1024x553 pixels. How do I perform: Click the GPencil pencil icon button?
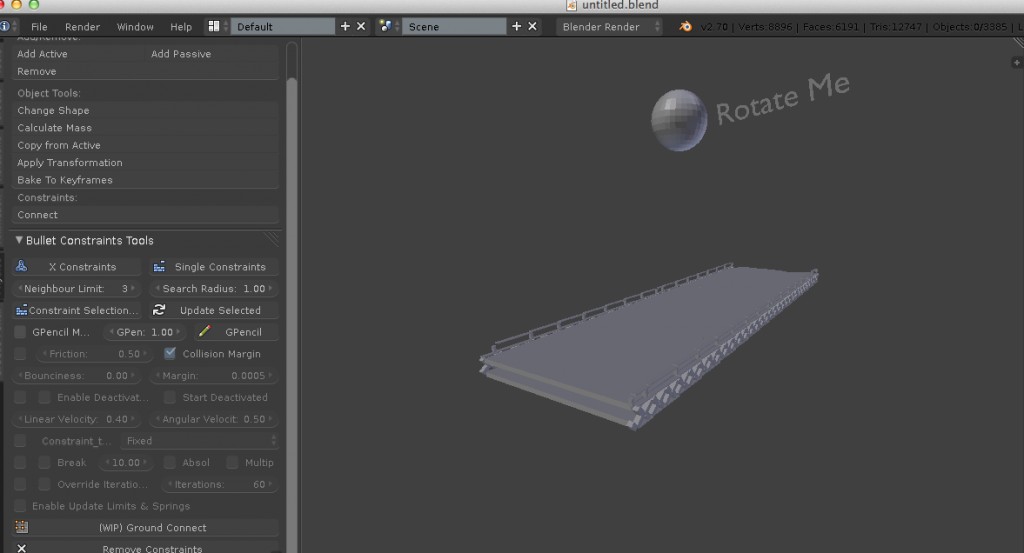tap(204, 332)
